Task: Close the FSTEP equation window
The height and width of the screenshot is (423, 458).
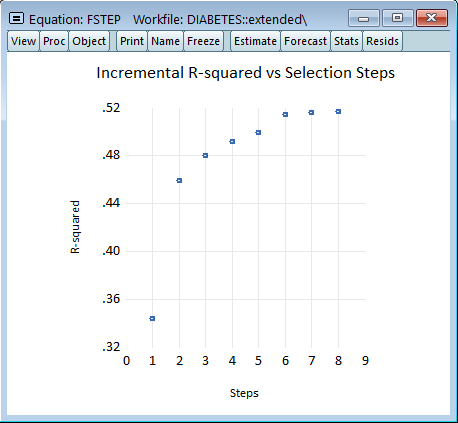Action: (432, 18)
